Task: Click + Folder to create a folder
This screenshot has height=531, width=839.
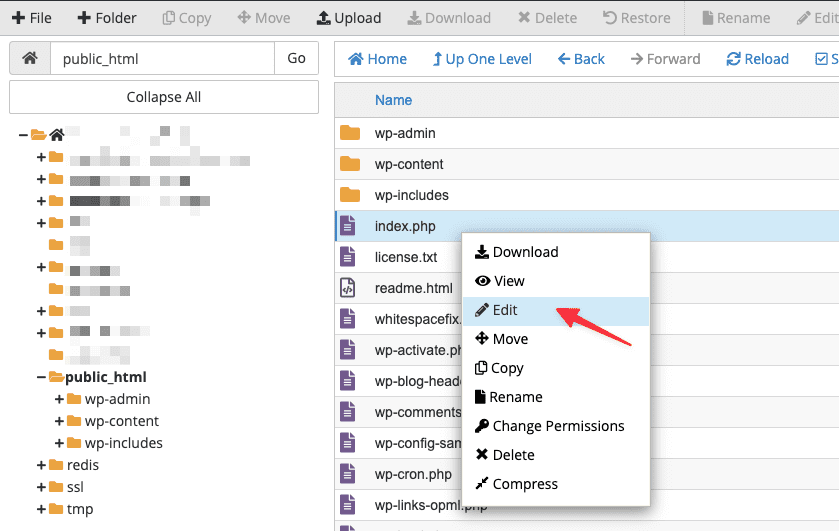Action: coord(107,18)
